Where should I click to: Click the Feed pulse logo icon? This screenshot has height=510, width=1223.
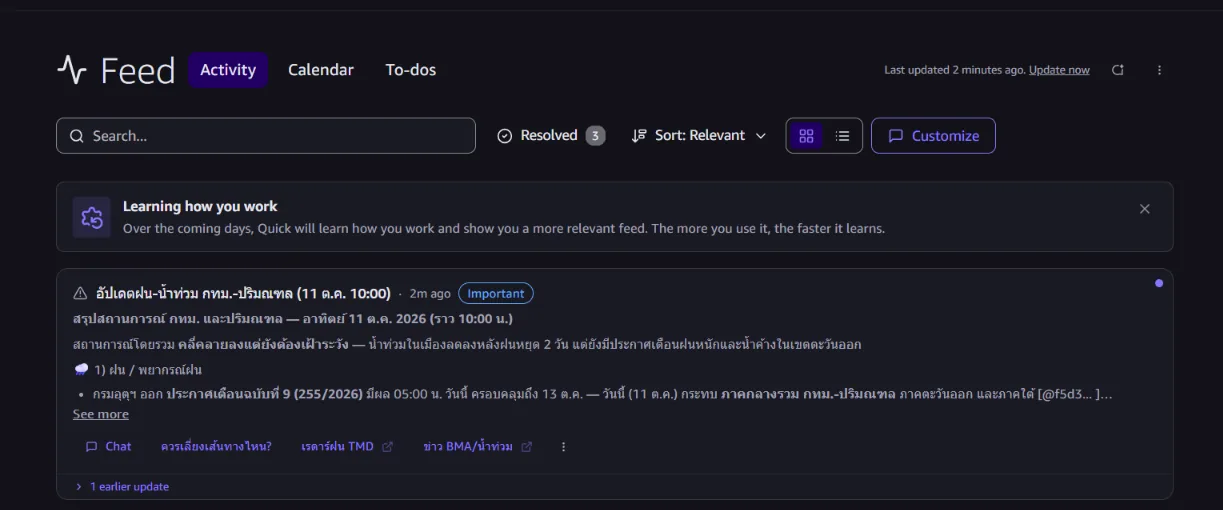tap(72, 70)
